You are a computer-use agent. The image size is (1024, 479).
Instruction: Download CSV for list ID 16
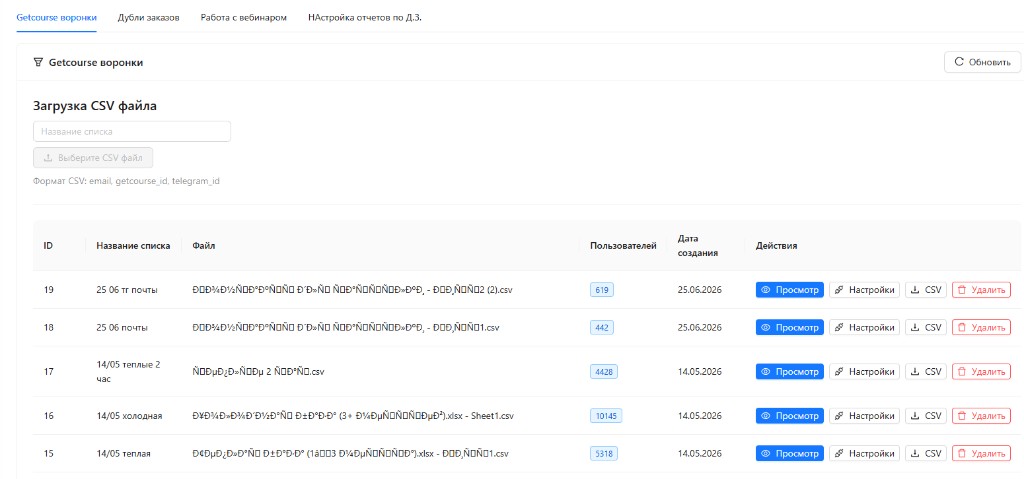925,416
